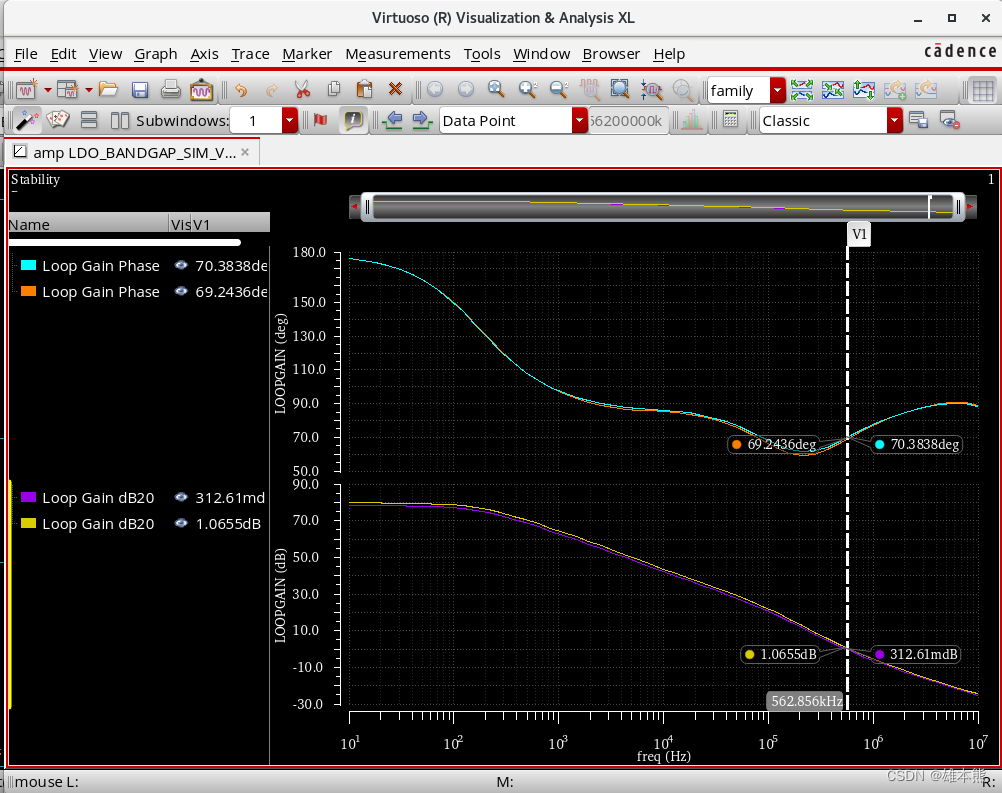The image size is (1002, 793).
Task: Open the Tools menu
Action: click(482, 54)
